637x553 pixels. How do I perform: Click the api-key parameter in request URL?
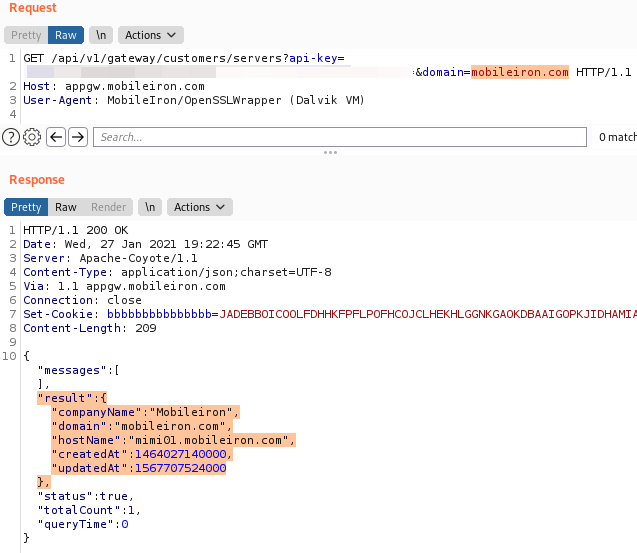point(312,59)
